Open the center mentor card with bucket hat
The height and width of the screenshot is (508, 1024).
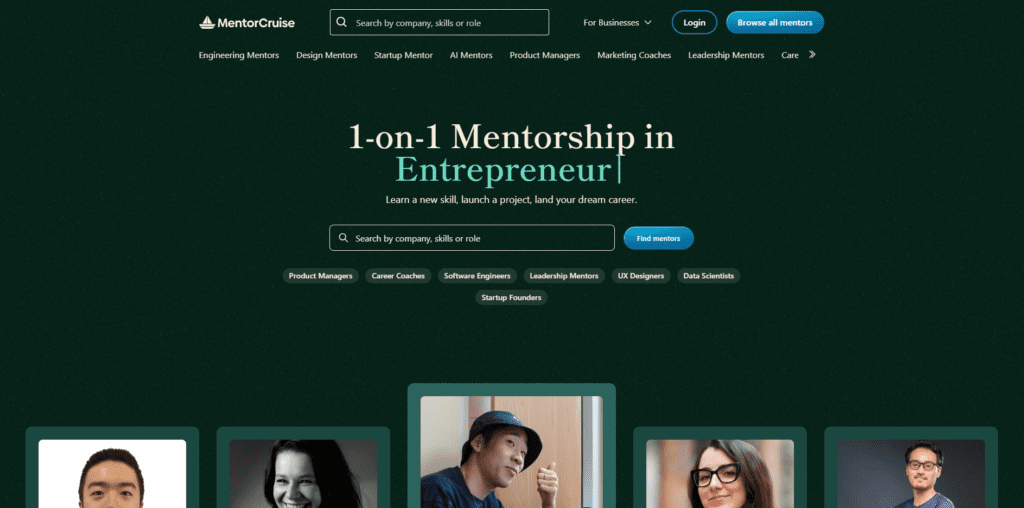coord(511,446)
